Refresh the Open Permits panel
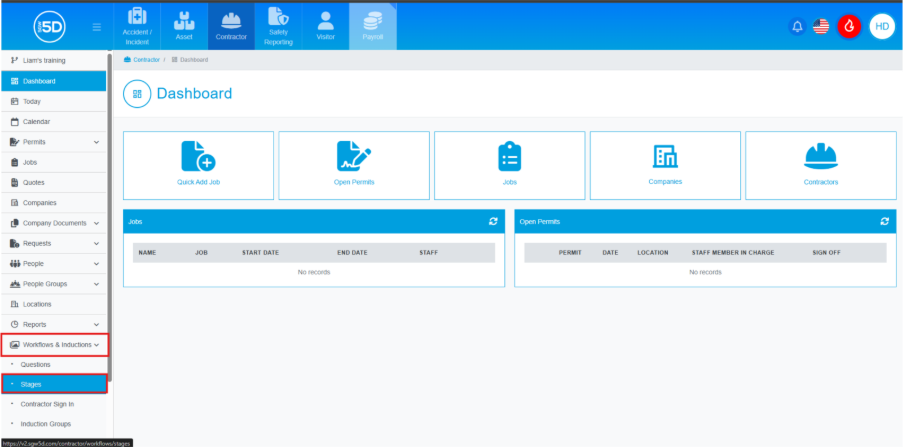The height and width of the screenshot is (447, 903). tap(884, 221)
